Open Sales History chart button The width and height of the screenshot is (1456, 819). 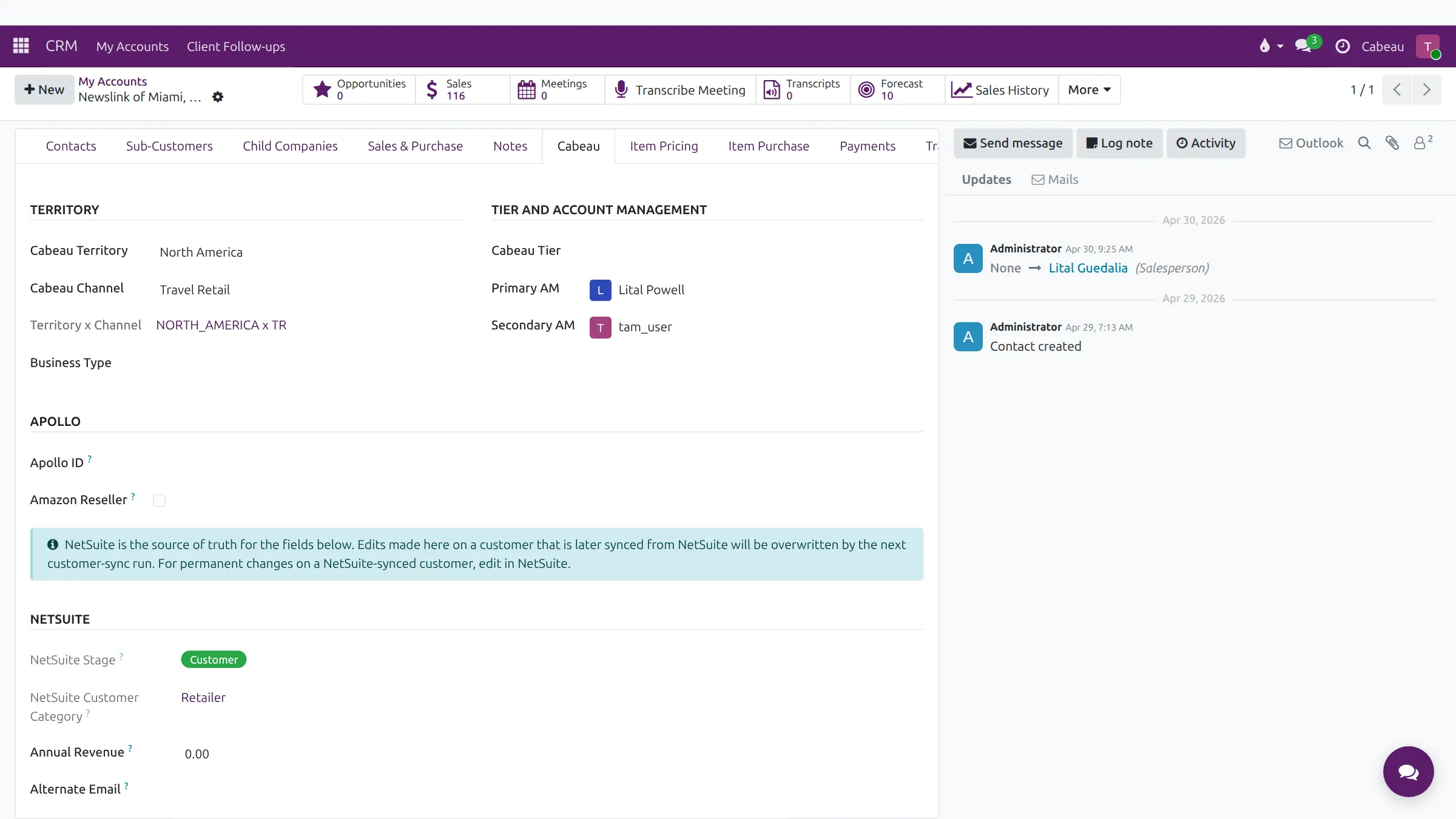click(x=1002, y=90)
